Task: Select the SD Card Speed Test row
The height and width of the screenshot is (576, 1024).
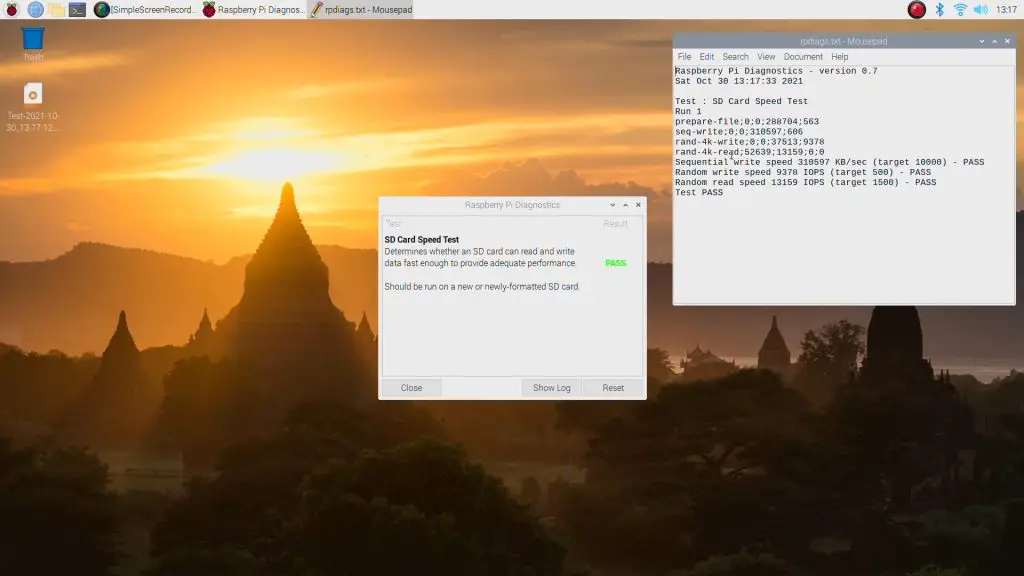Action: 480,252
